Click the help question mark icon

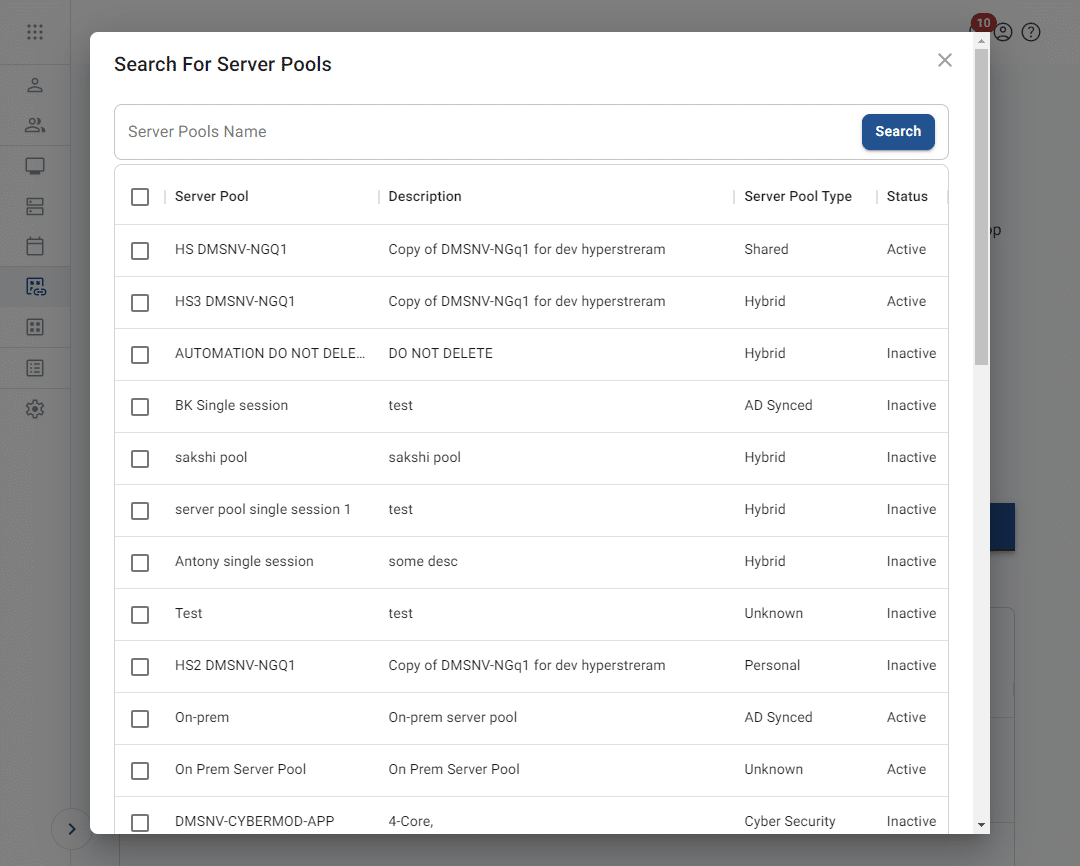click(1031, 32)
